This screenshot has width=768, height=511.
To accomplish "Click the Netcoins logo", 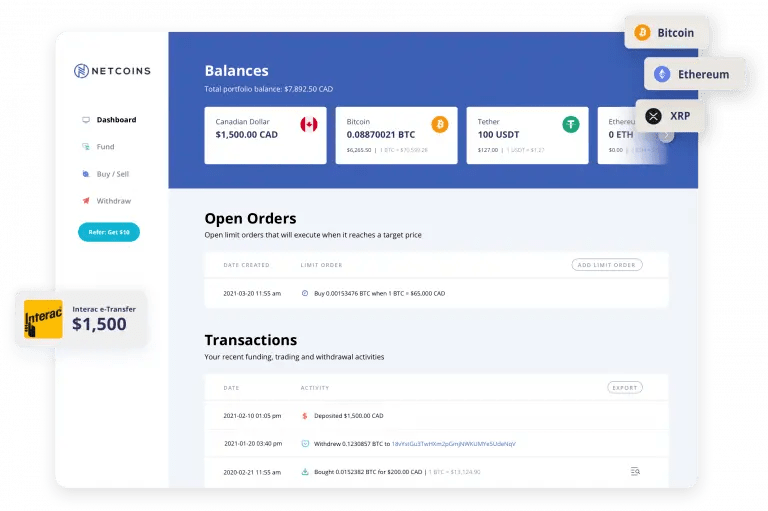I will (x=112, y=71).
